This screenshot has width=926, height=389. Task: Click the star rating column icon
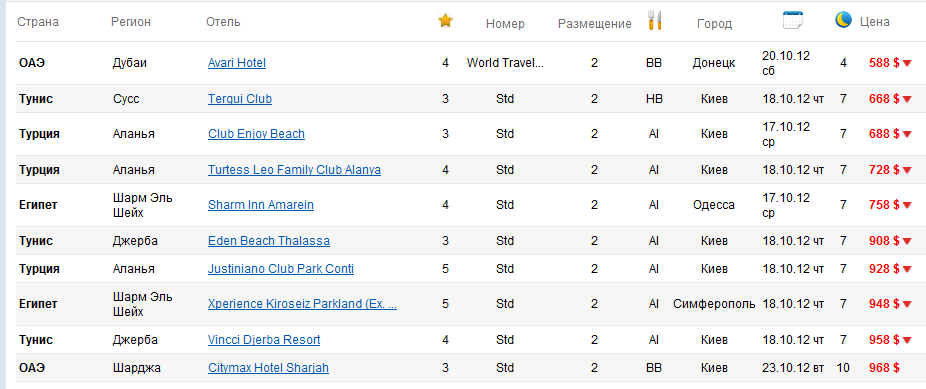[445, 21]
